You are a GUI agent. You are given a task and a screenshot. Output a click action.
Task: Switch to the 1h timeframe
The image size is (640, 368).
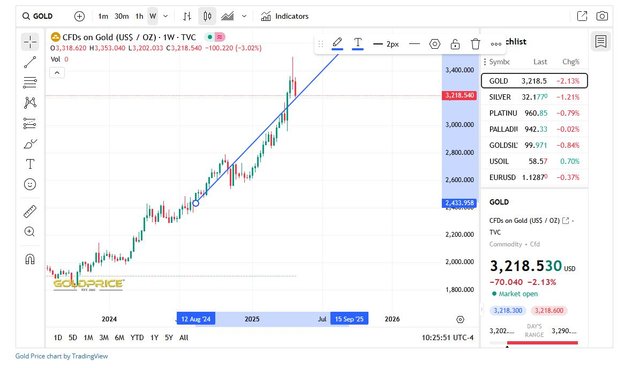tap(139, 16)
